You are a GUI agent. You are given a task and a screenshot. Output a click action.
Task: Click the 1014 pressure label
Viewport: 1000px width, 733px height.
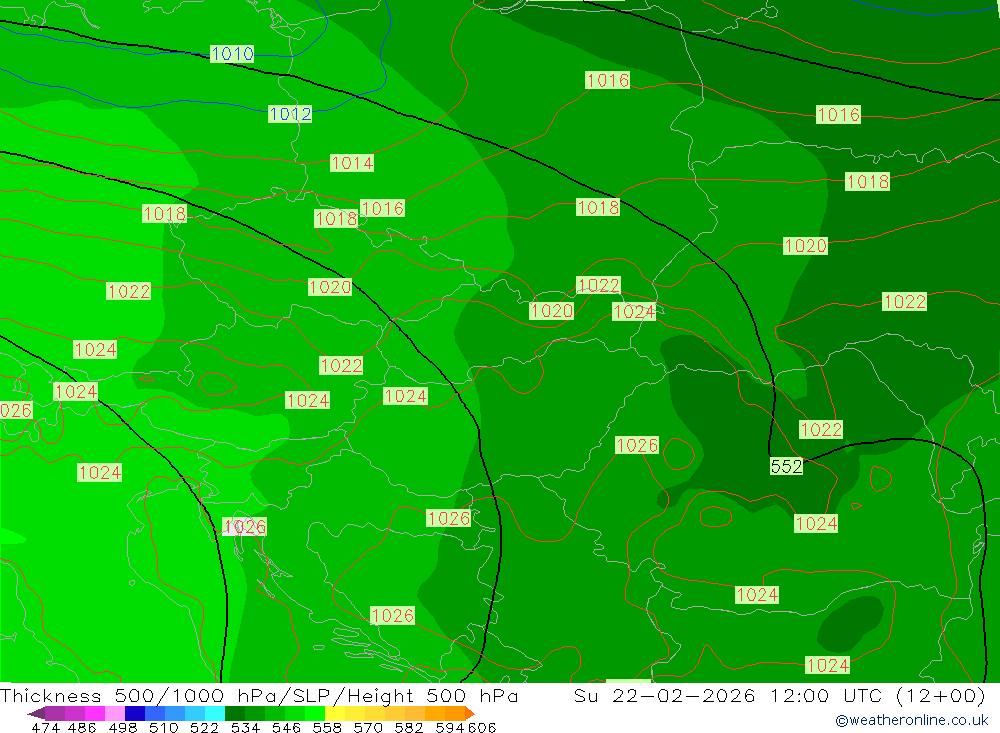coord(352,163)
